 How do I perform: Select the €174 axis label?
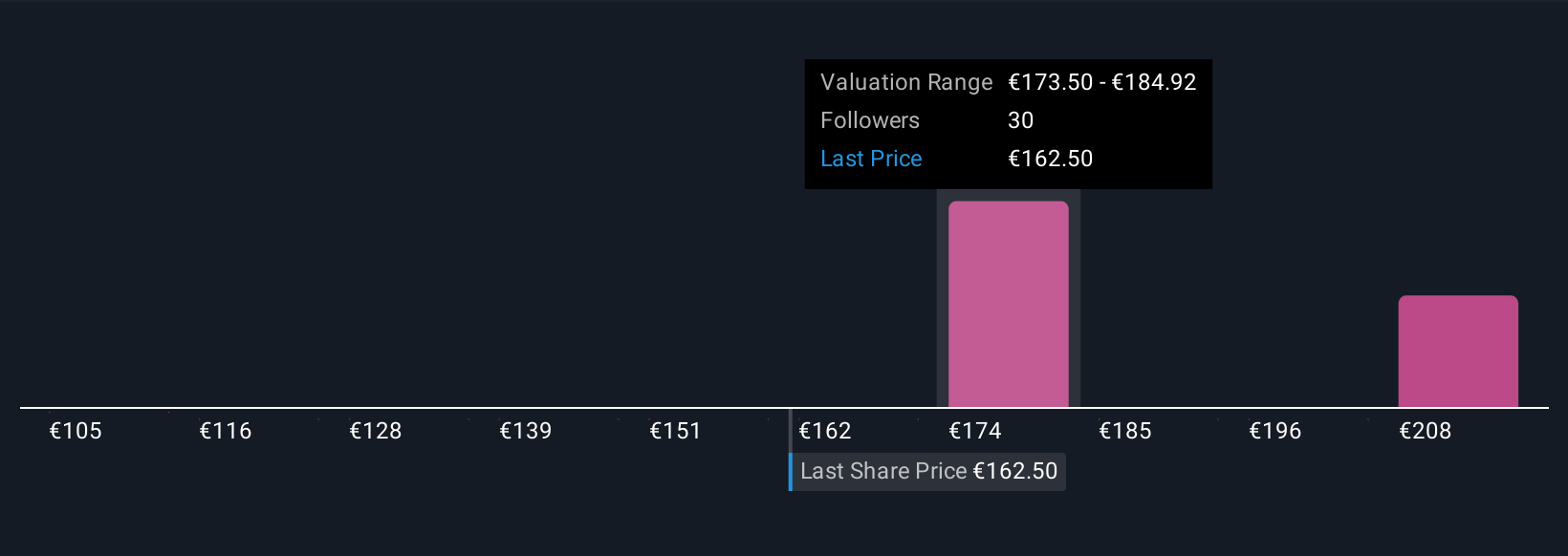coord(975,431)
